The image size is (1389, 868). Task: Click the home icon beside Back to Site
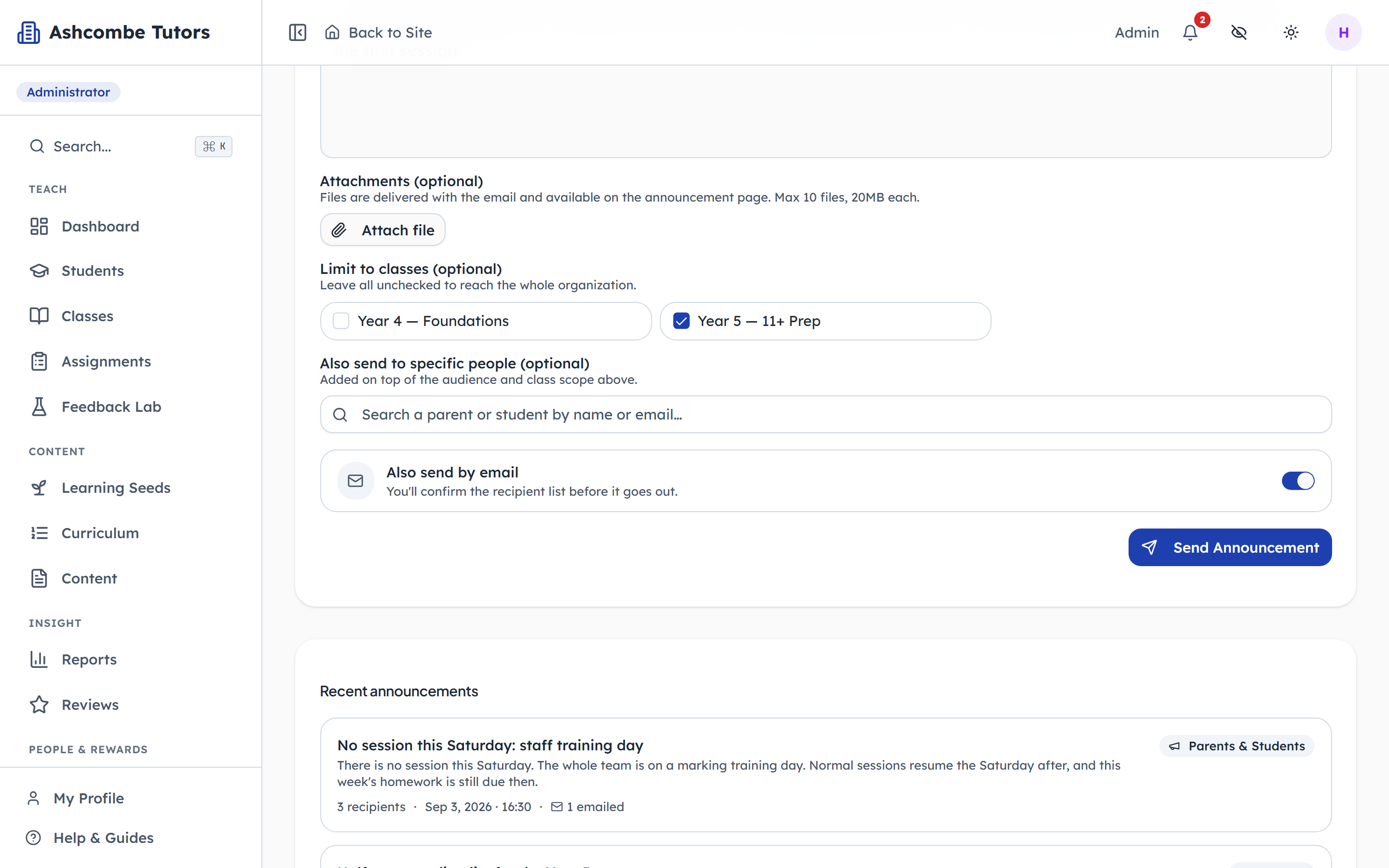point(332,32)
